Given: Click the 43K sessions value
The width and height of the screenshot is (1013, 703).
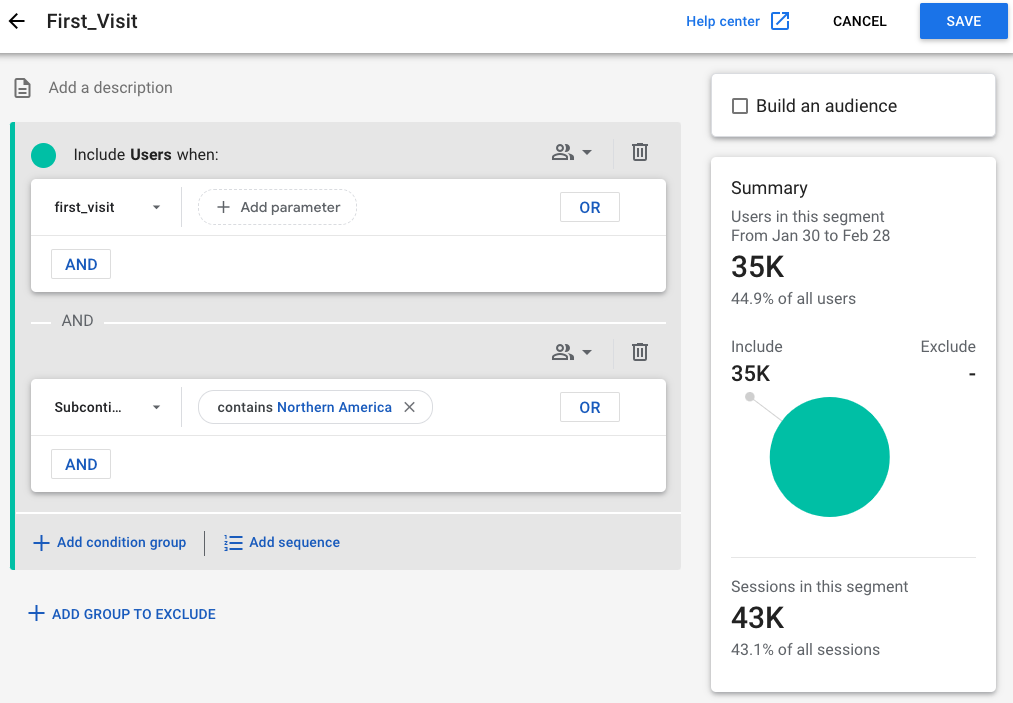Looking at the screenshot, I should click(x=757, y=618).
